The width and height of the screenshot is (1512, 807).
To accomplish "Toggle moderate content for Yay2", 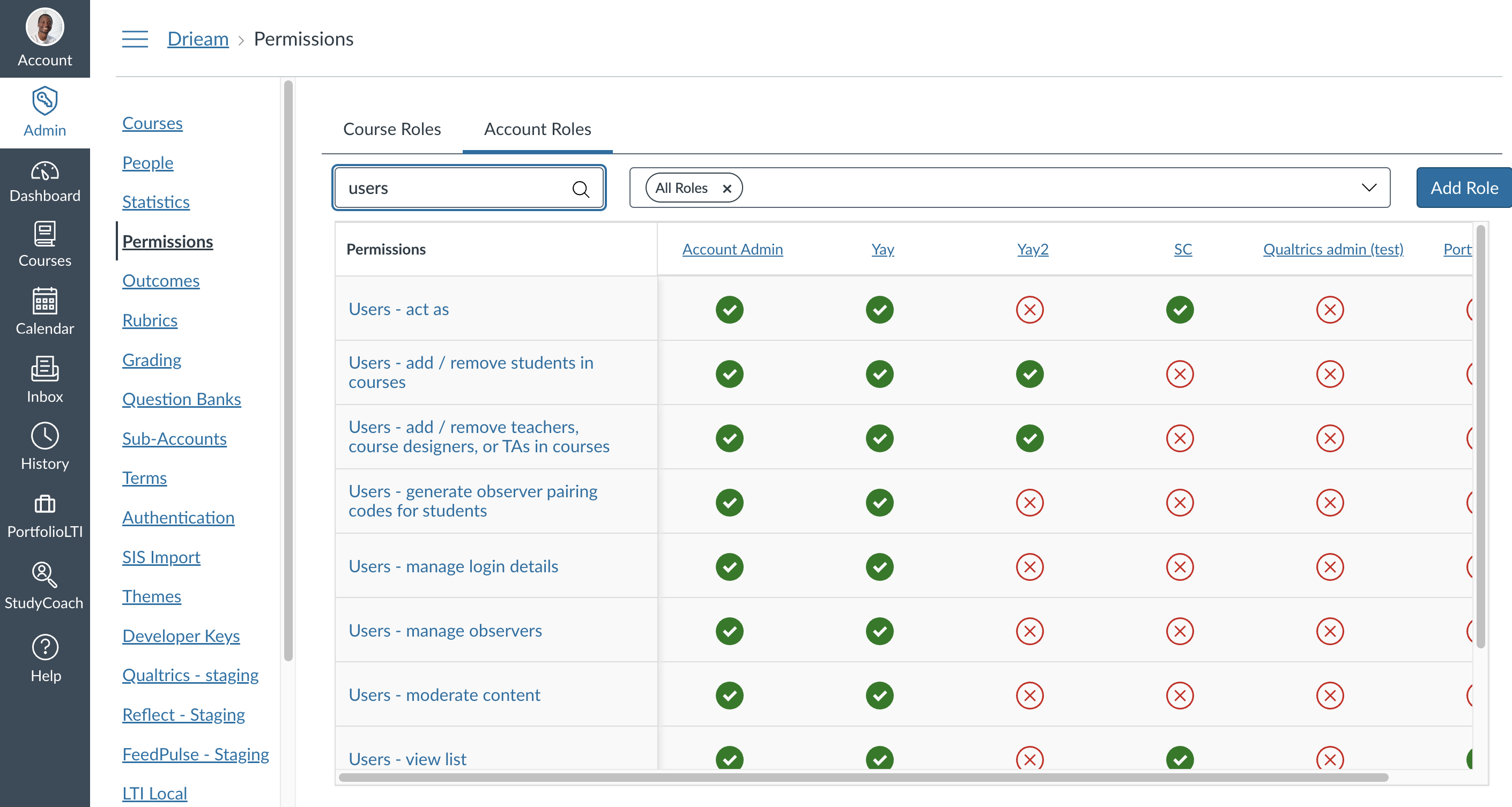I will 1030,696.
